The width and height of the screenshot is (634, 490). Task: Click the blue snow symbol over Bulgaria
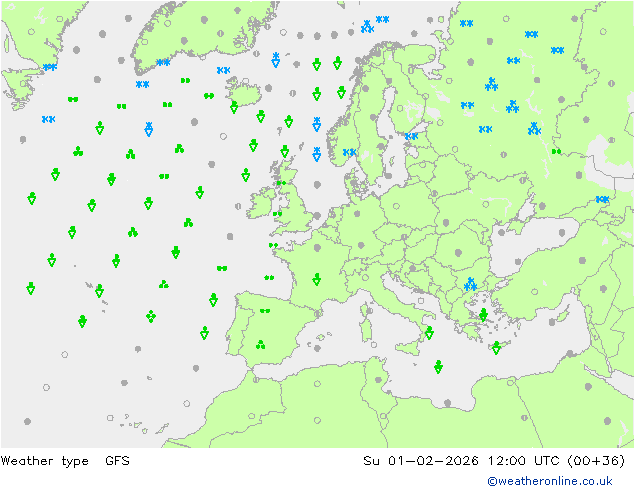tap(470, 284)
